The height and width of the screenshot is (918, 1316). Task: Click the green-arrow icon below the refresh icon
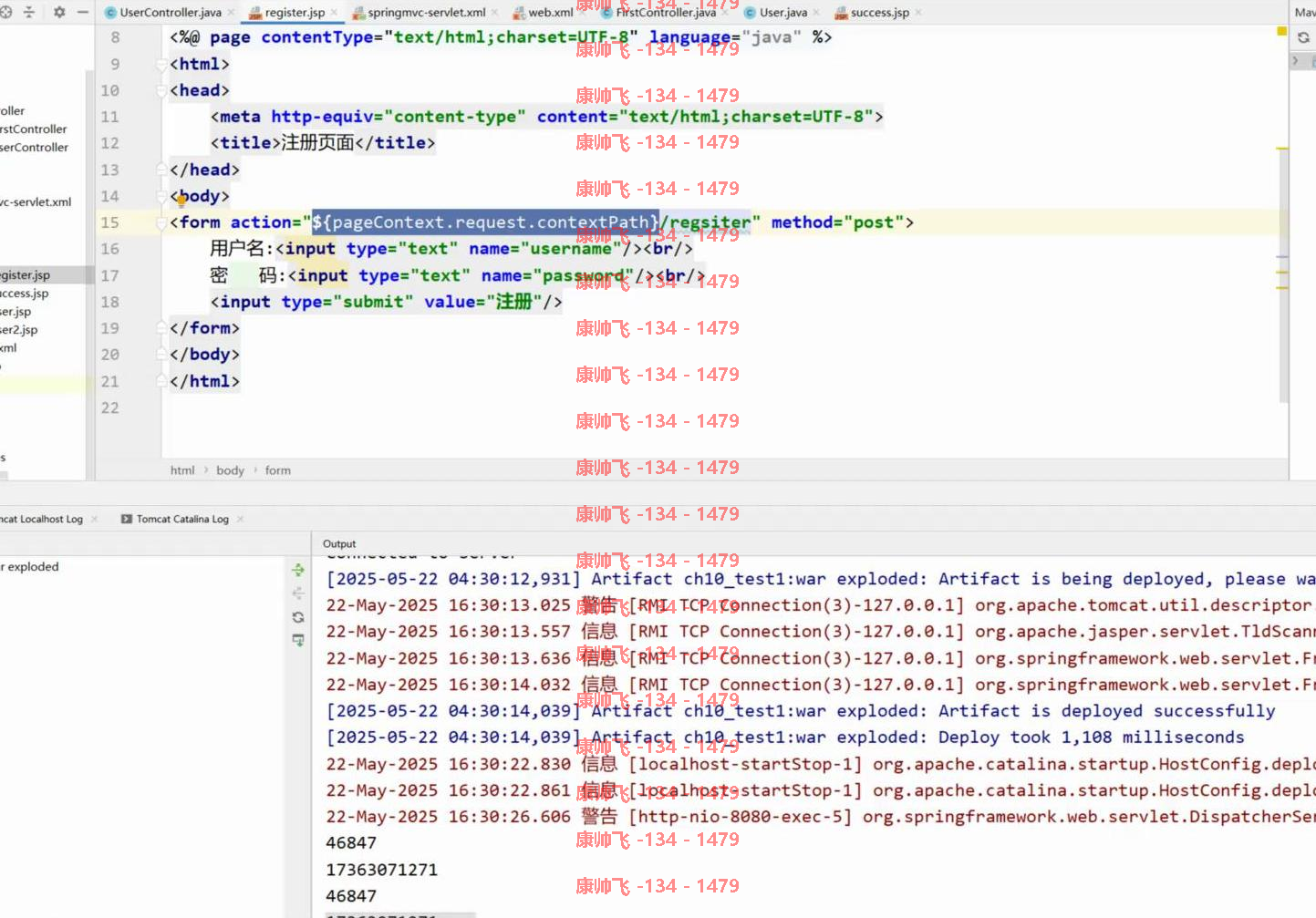coord(298,640)
